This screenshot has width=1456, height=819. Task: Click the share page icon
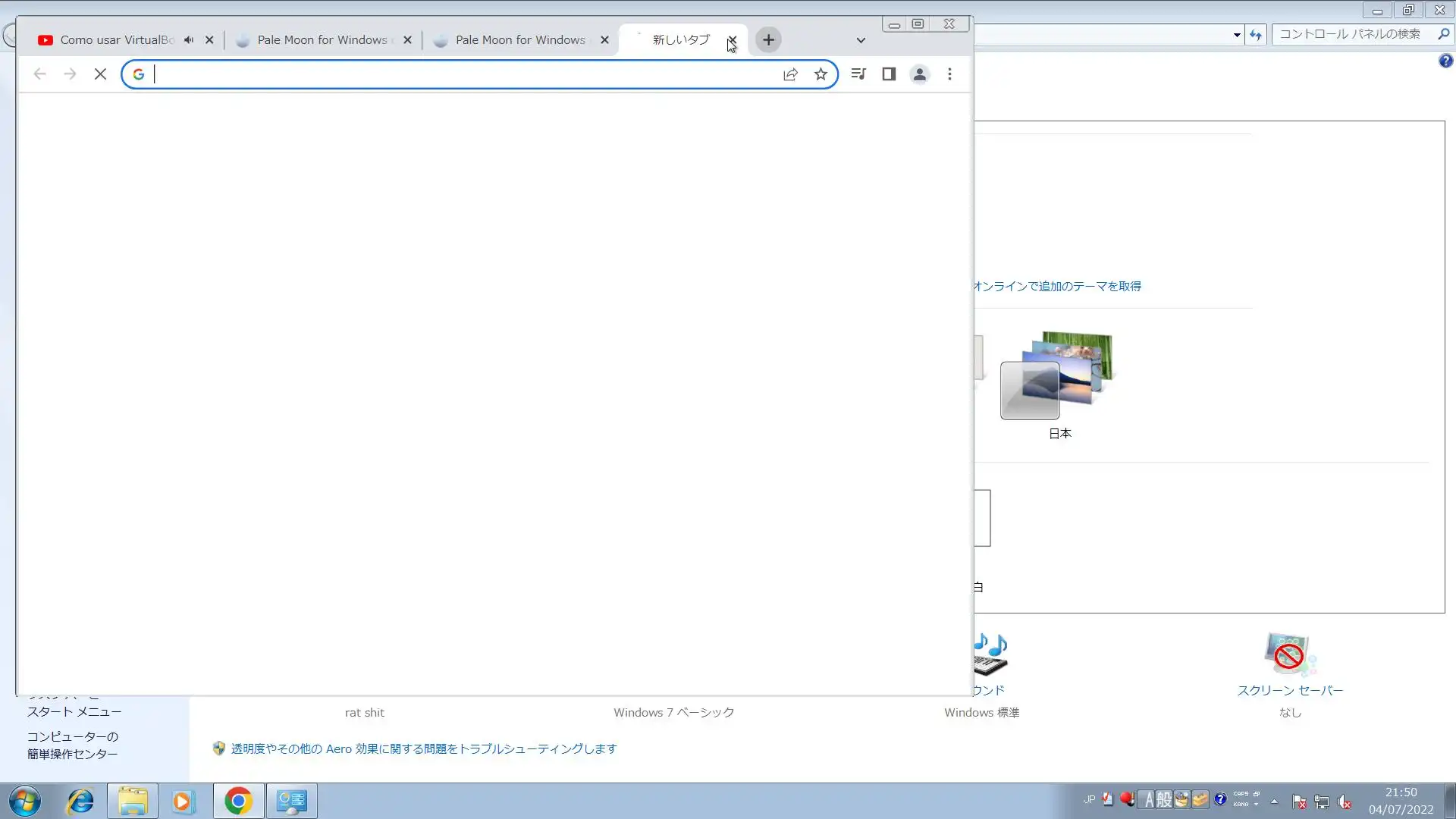coord(790,74)
